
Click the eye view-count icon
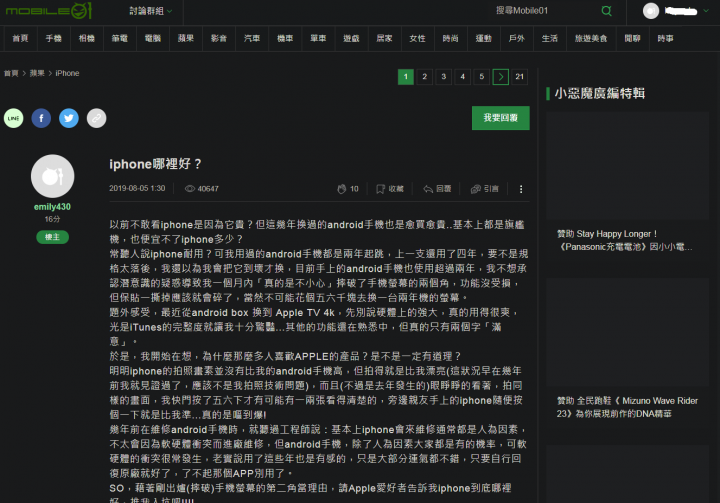[x=190, y=188]
